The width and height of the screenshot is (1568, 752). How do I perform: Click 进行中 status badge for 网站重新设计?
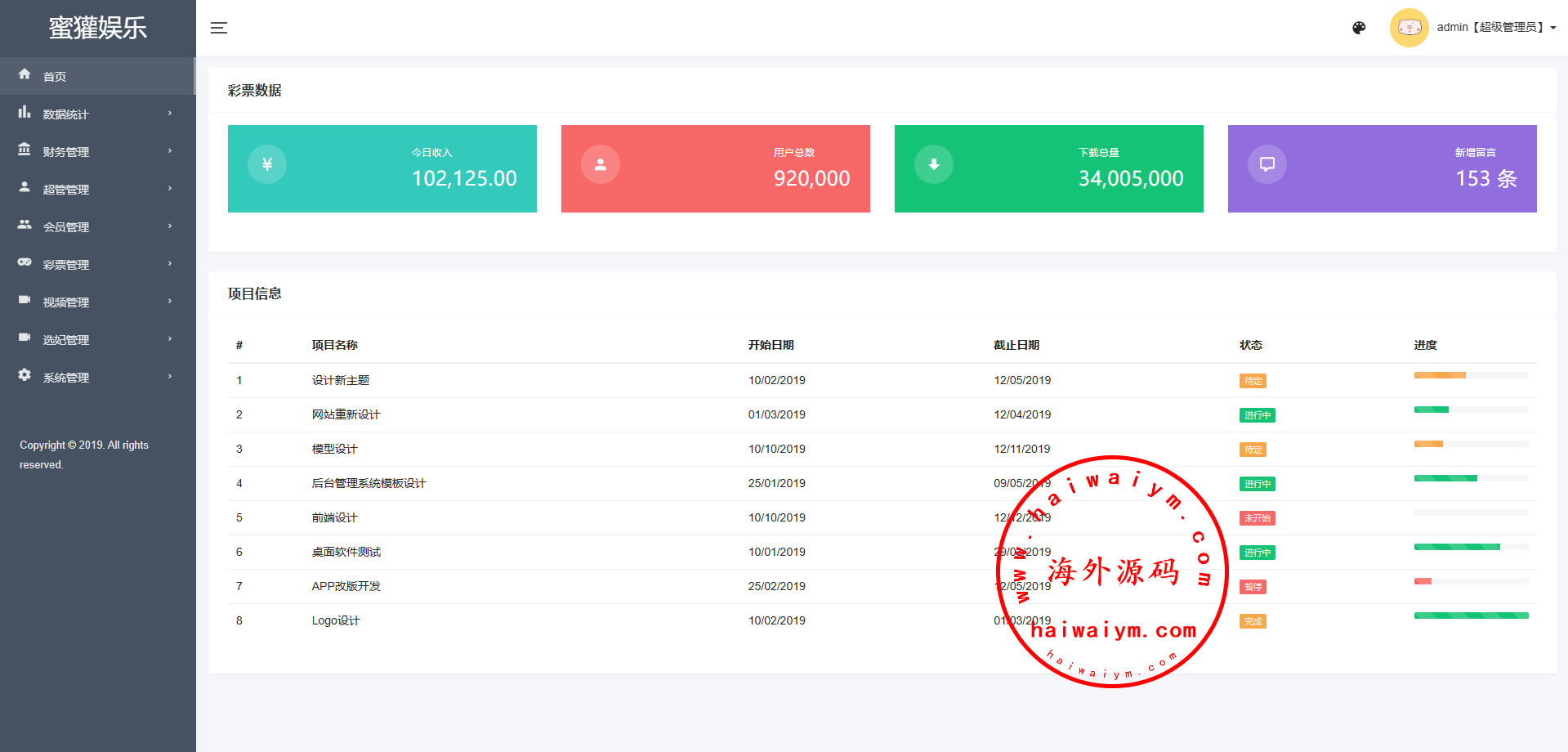pos(1257,415)
